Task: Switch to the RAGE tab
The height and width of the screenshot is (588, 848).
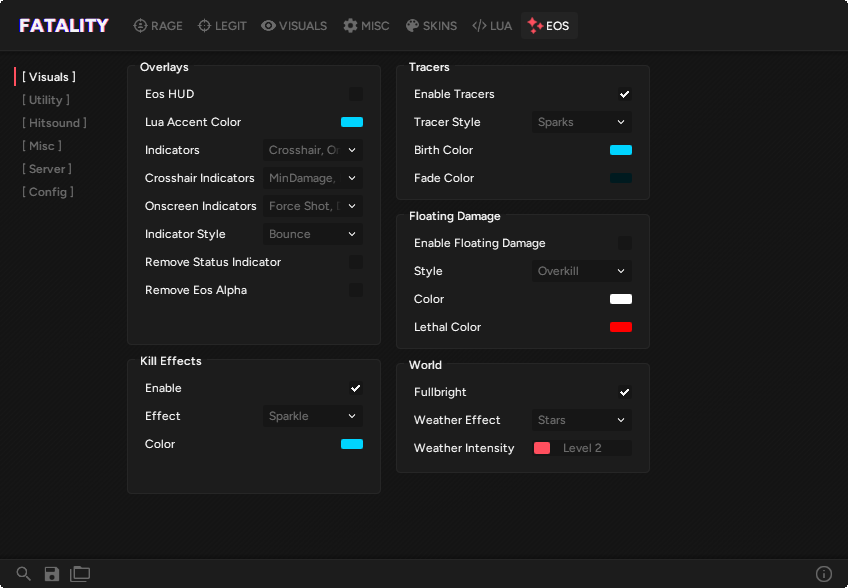Action: (158, 25)
